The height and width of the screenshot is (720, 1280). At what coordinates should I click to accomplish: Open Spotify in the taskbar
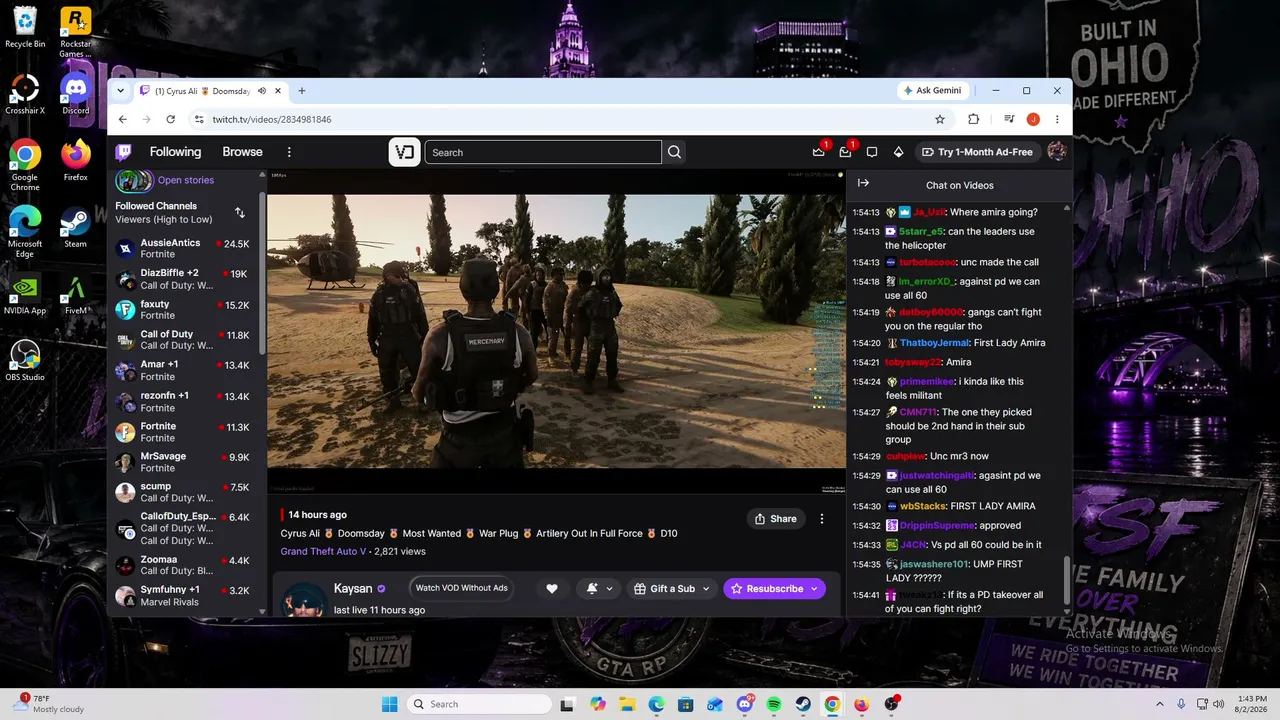(774, 704)
